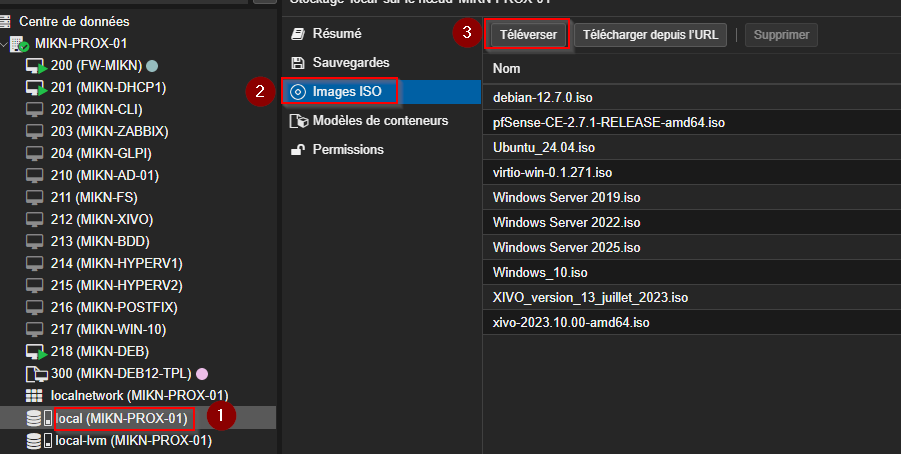Click the template icon for 300 (MIKN-DEB12-TPL)

(36, 374)
